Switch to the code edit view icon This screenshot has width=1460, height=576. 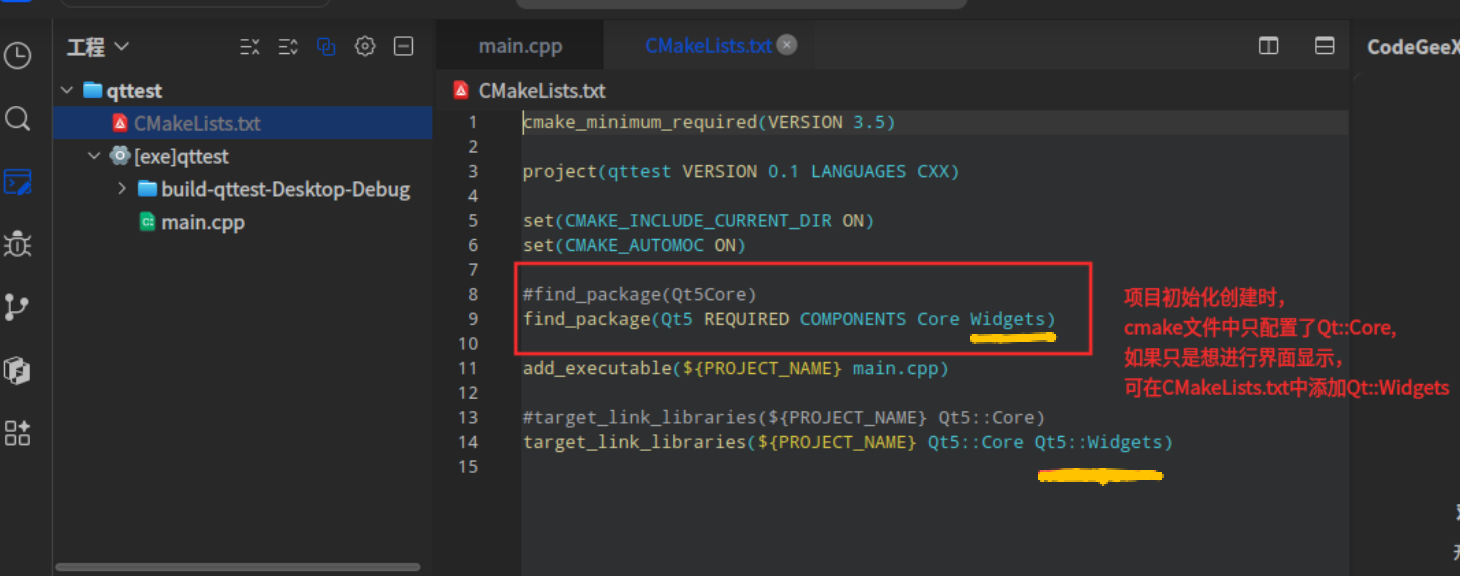click(18, 182)
